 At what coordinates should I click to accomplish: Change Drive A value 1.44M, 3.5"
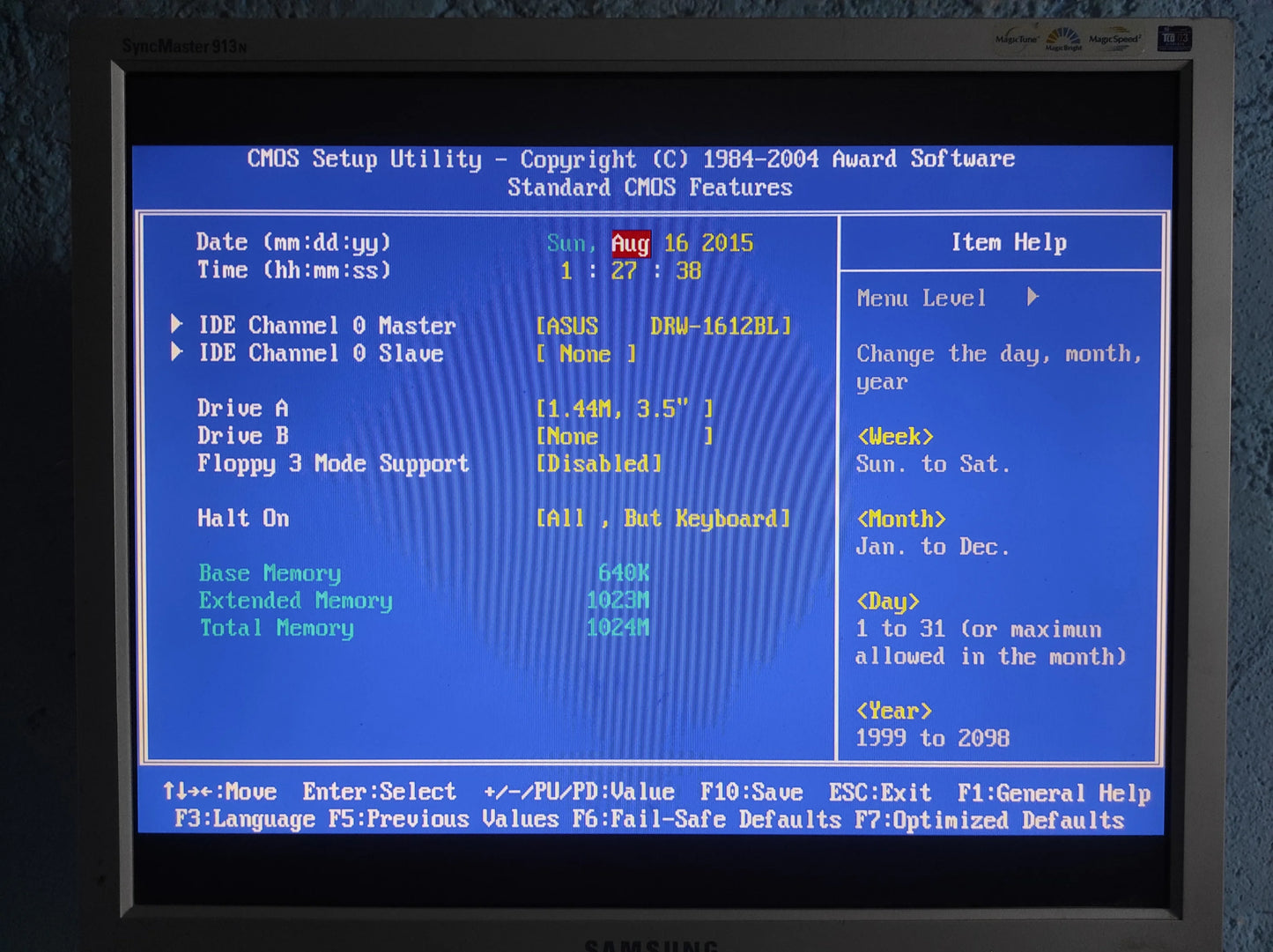pyautogui.click(x=625, y=409)
